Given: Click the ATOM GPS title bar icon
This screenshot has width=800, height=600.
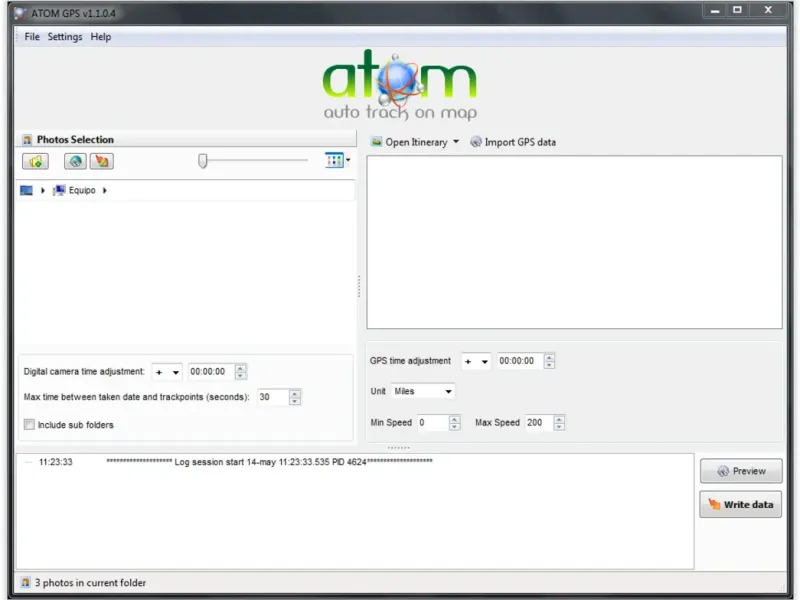Looking at the screenshot, I should (20, 13).
